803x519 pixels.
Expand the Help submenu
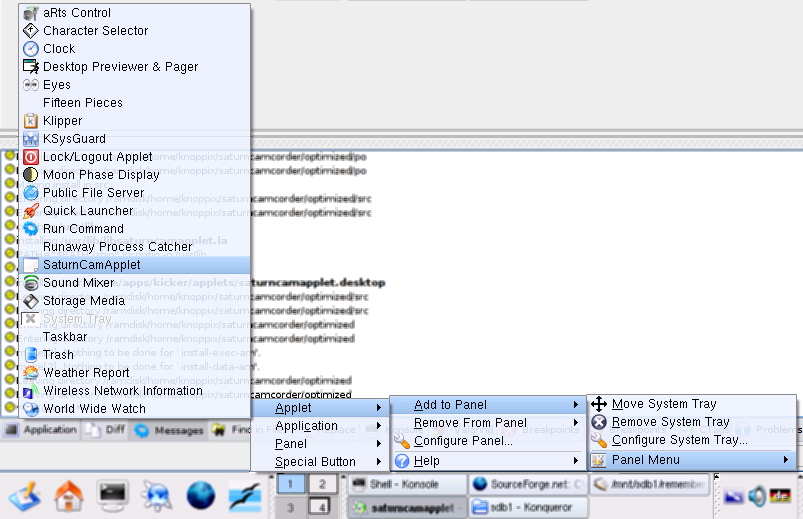click(427, 461)
